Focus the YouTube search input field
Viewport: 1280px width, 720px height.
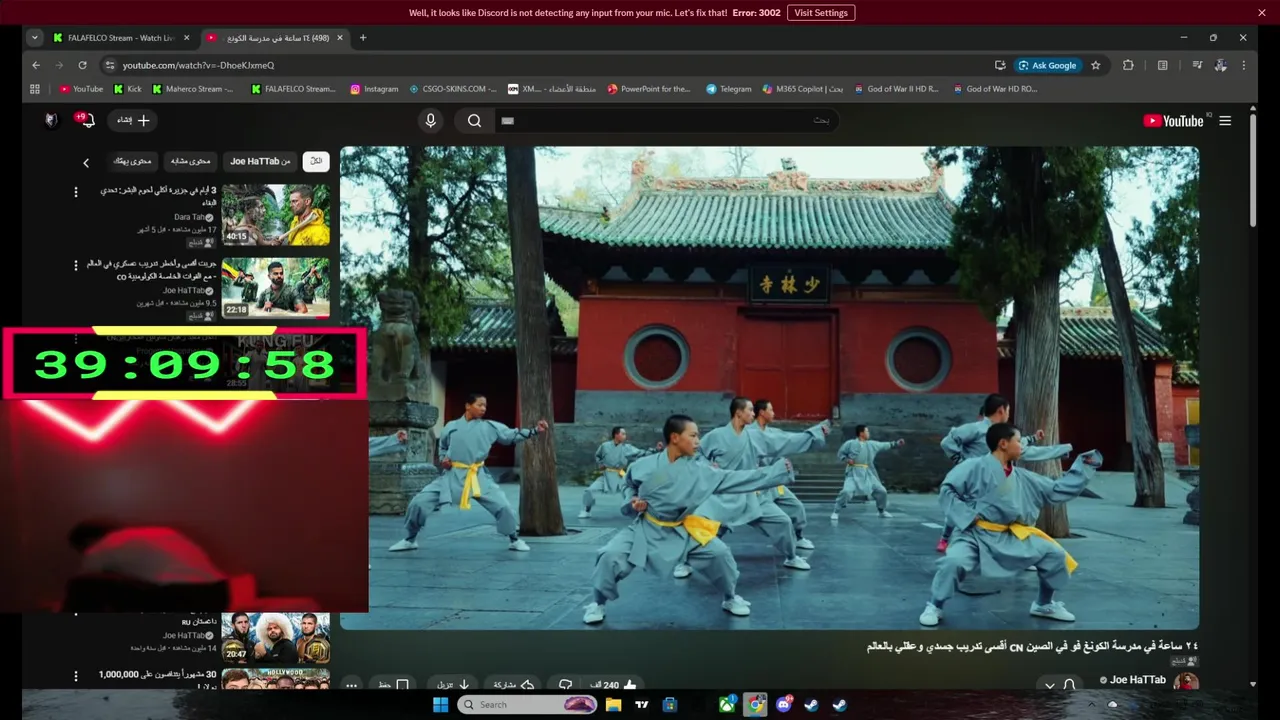tap(665, 121)
